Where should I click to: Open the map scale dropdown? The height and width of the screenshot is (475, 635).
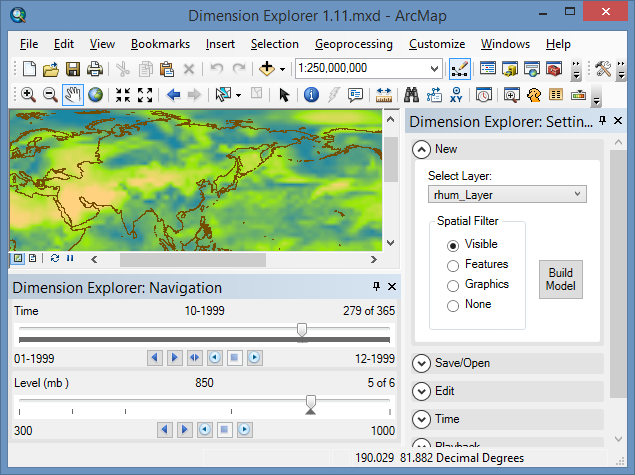tap(434, 68)
